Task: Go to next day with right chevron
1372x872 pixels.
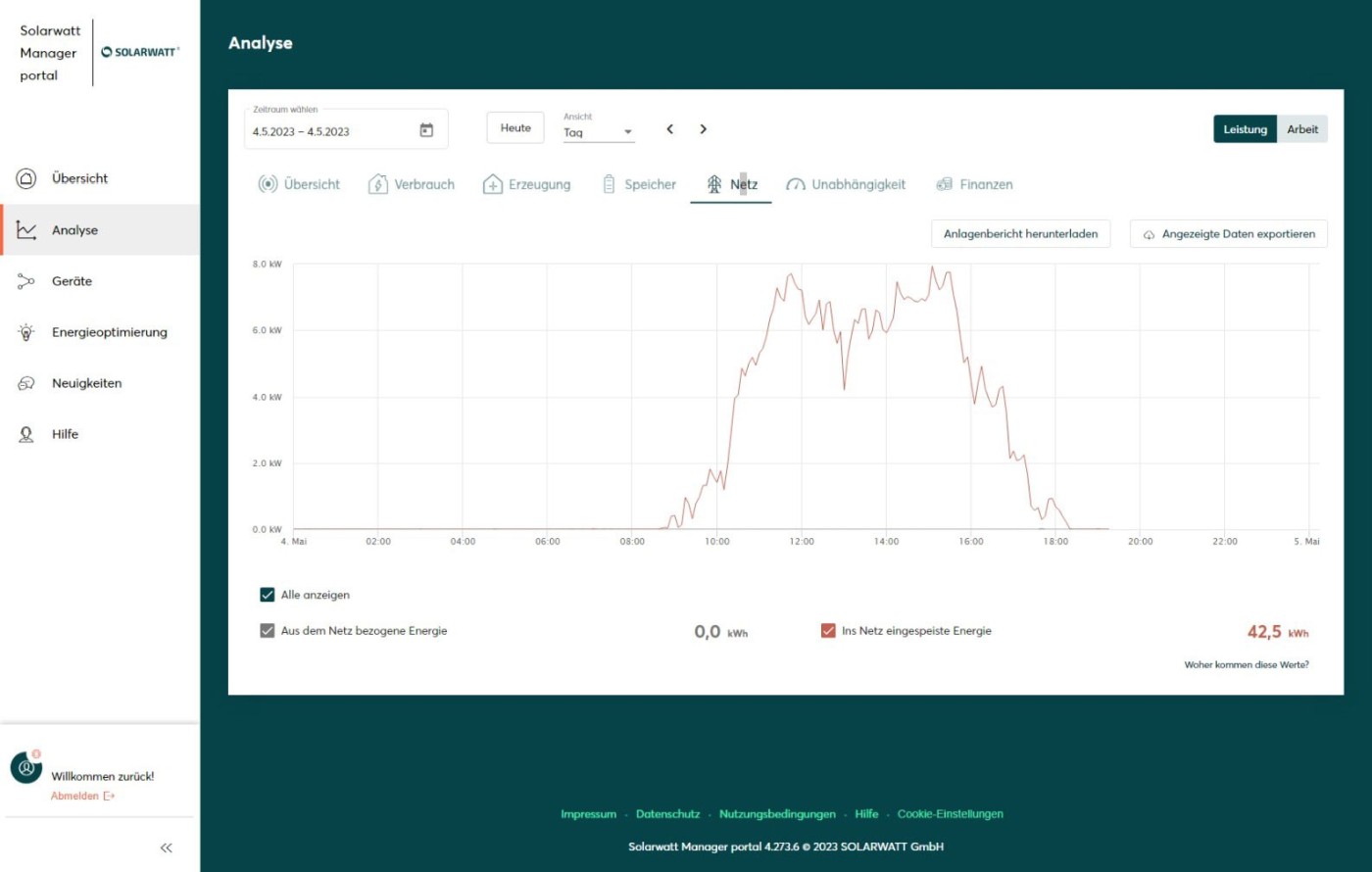Action: coord(703,129)
